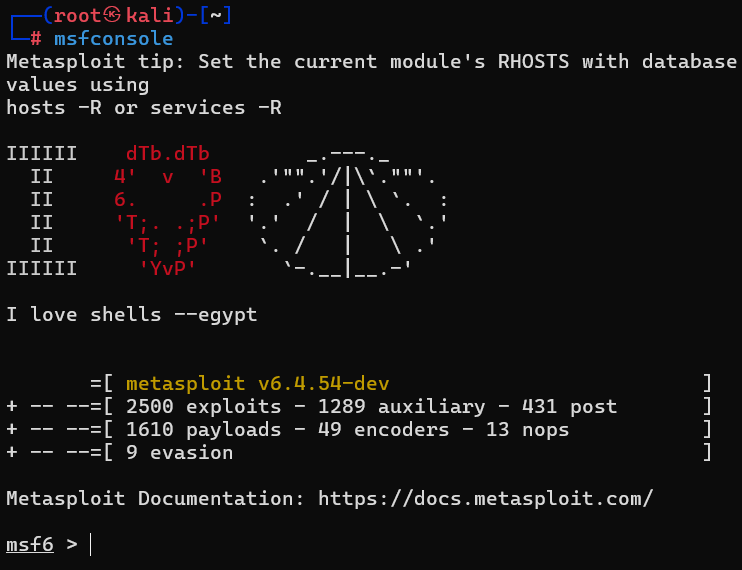Click the red # root prompt symbol
This screenshot has width=742, height=570.
[x=36, y=39]
